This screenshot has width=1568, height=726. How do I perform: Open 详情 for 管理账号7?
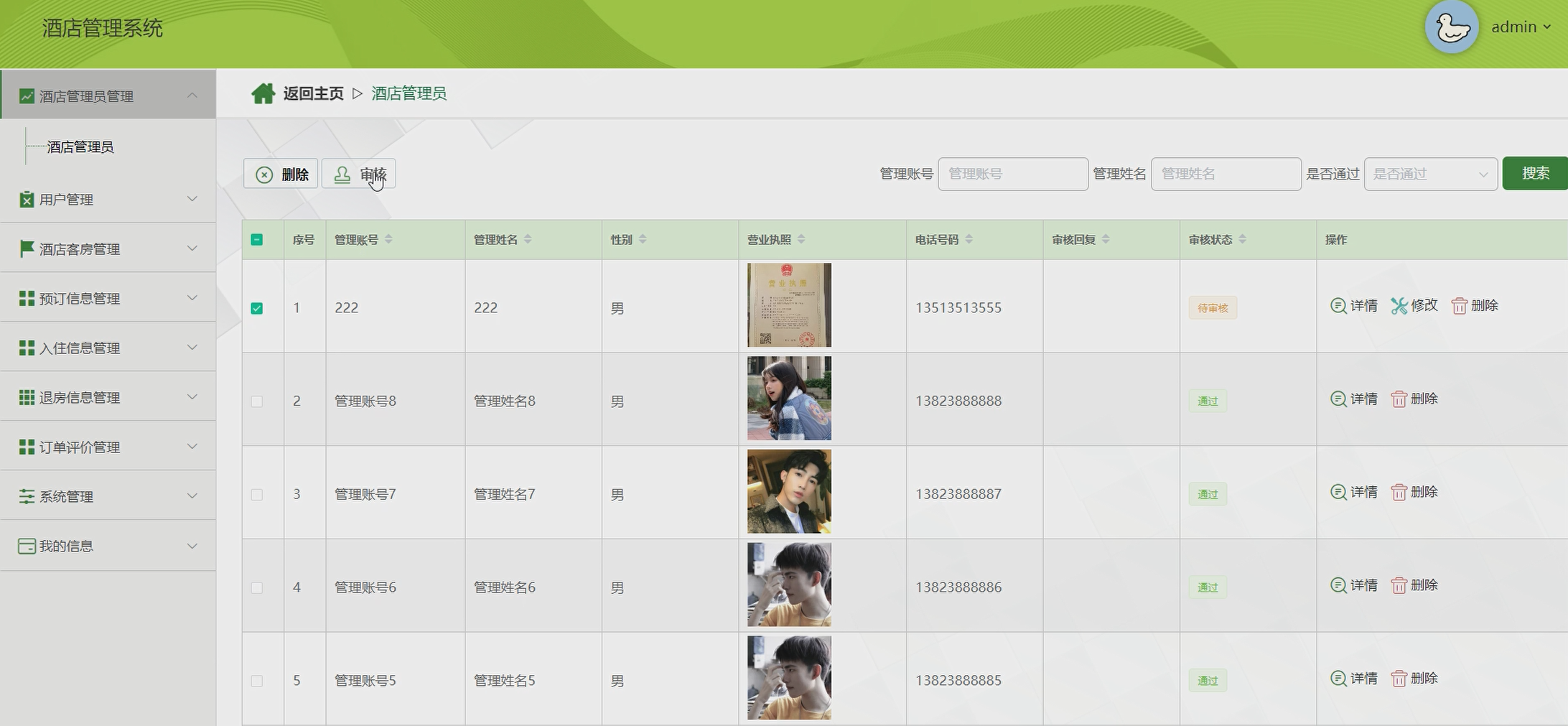[1354, 493]
